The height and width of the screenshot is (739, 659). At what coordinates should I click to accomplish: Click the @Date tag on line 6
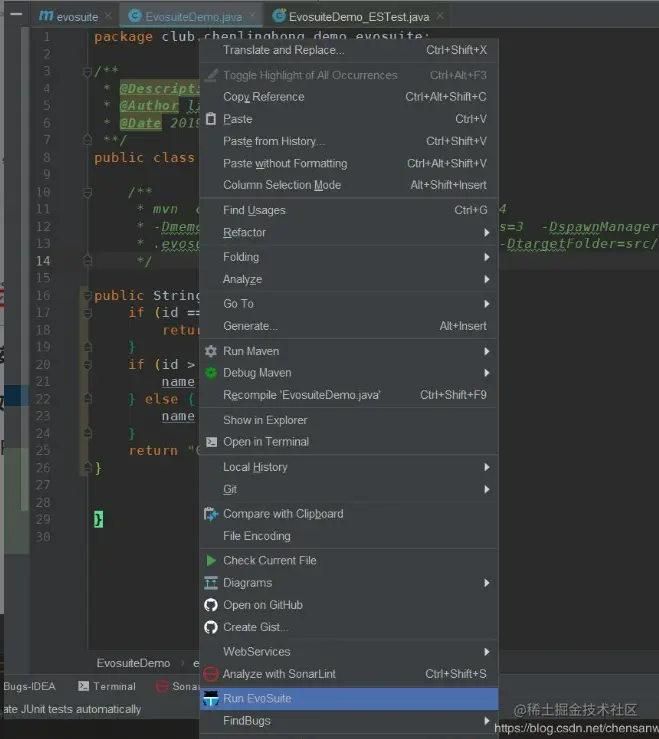[x=140, y=123]
